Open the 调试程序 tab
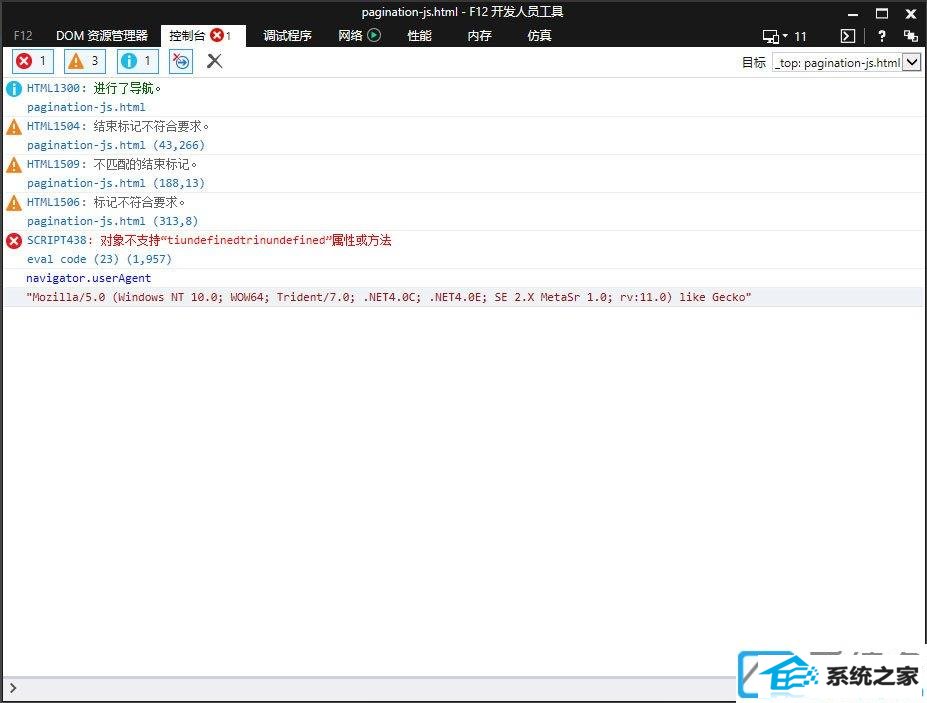The width and height of the screenshot is (927, 703). [x=287, y=35]
